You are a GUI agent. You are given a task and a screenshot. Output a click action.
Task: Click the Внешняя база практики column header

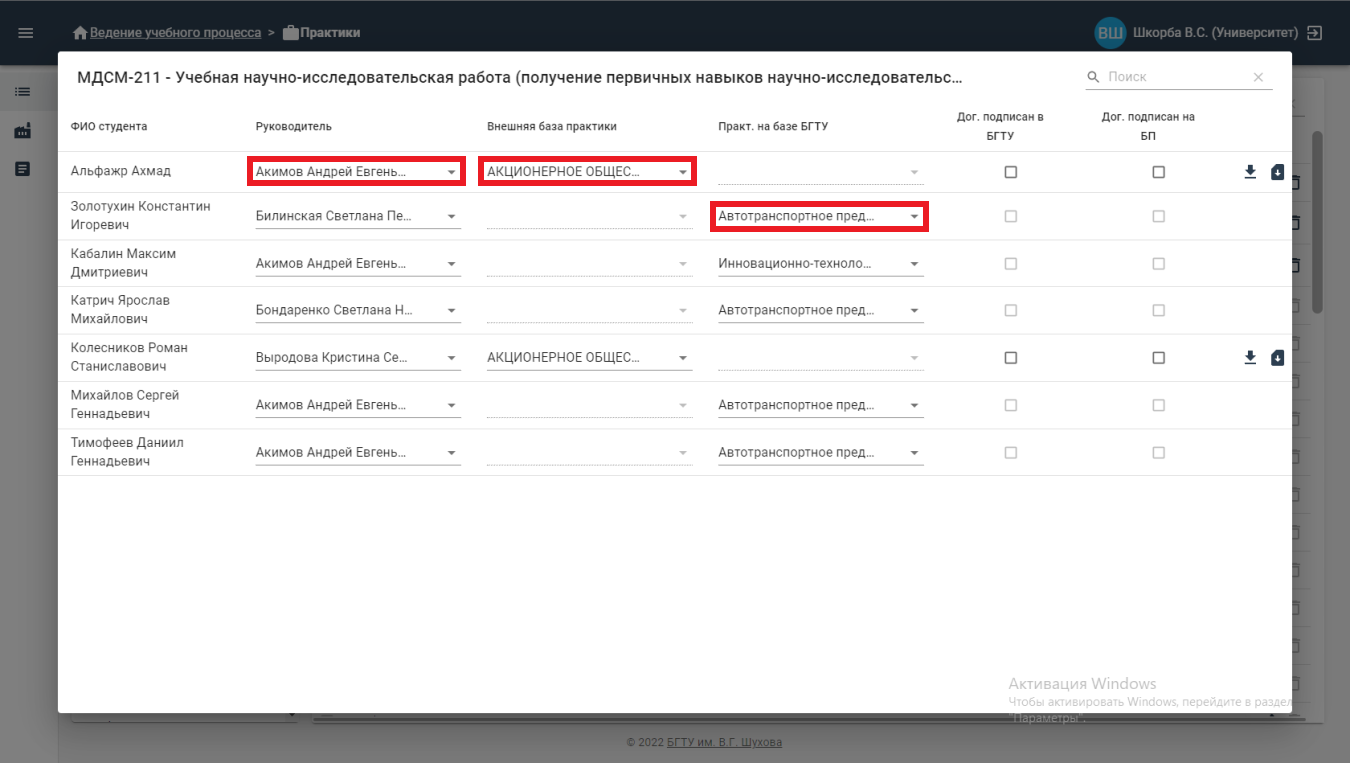pyautogui.click(x=552, y=127)
